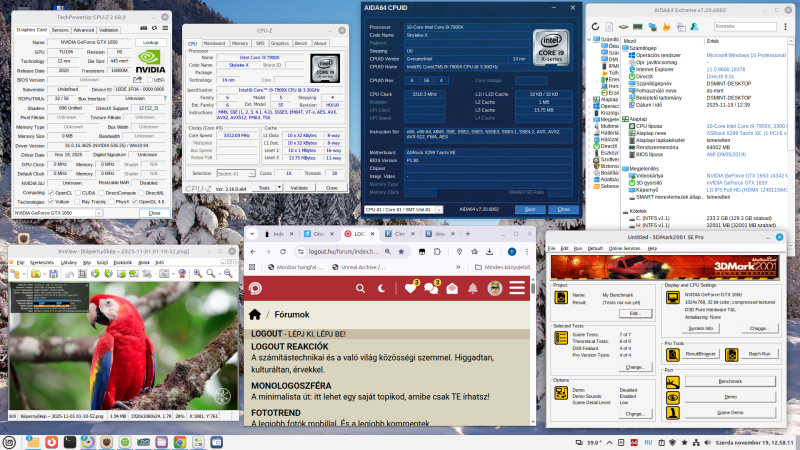Click the browser downloads icon
This screenshot has width=800, height=450.
(x=489, y=252)
